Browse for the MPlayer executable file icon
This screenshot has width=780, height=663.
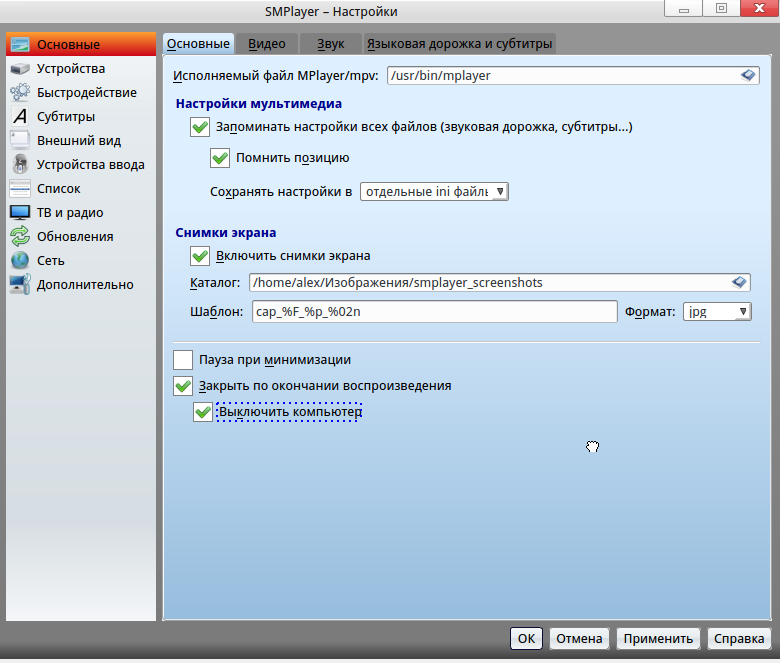[748, 76]
